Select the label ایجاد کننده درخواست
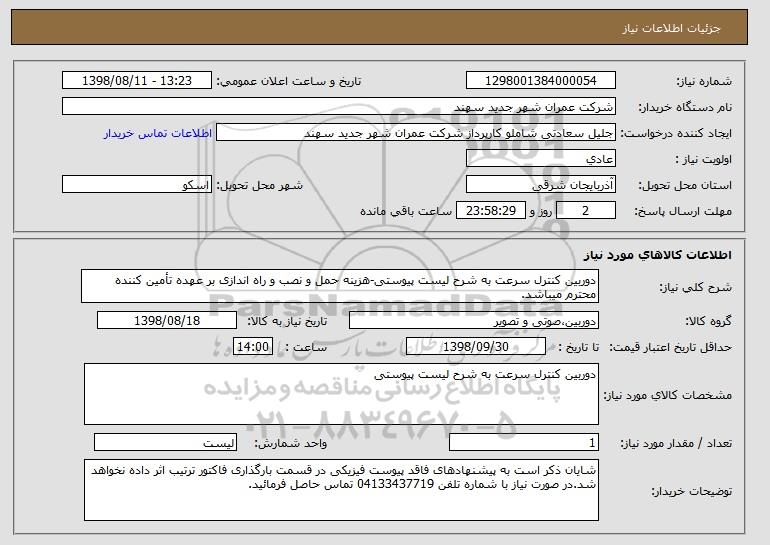Screen dimensions: 770x545 676,134
